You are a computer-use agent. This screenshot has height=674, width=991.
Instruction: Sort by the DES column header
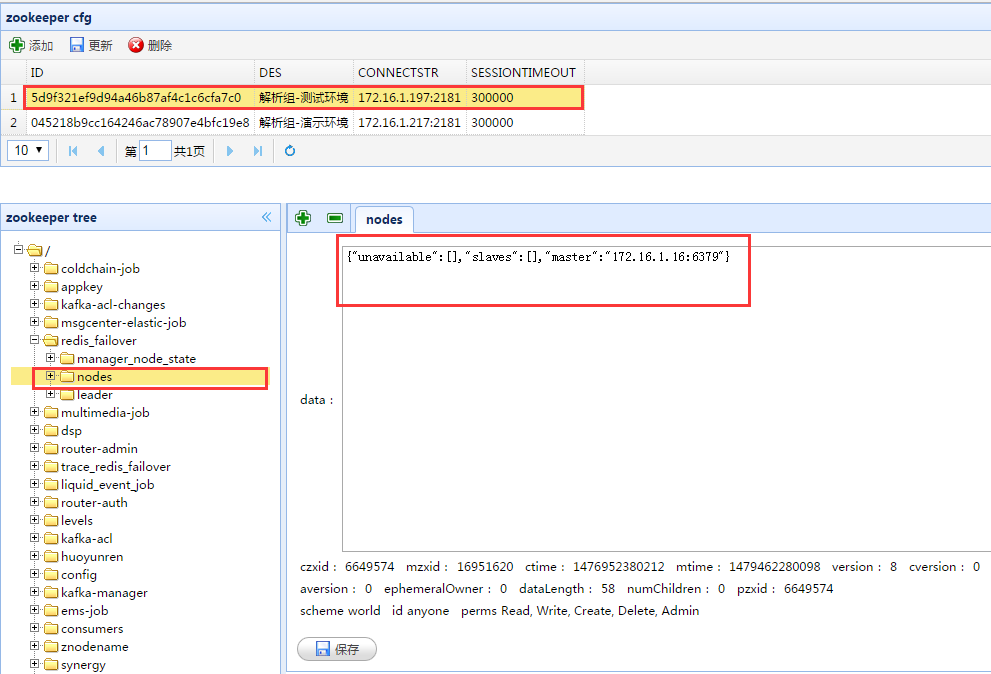point(304,73)
